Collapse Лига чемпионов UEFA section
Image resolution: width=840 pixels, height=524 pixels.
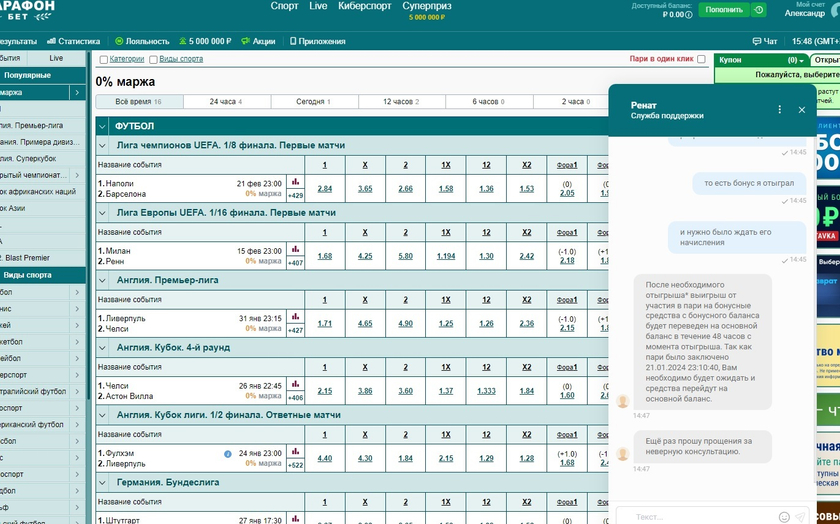(102, 145)
